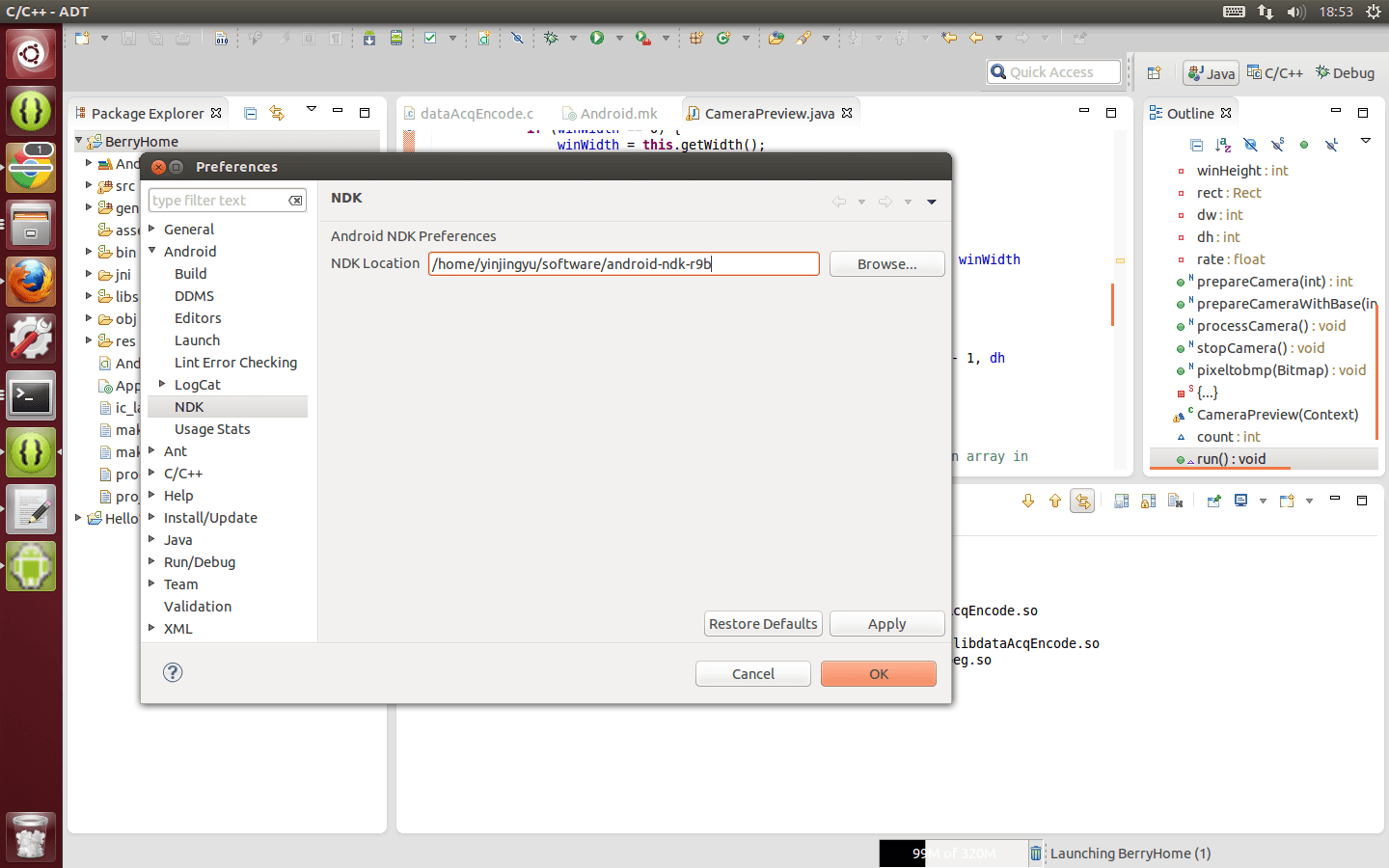Viewport: 1389px width, 868px height.
Task: Select the Sort toggle in the Outline view
Action: pyautogui.click(x=1221, y=143)
